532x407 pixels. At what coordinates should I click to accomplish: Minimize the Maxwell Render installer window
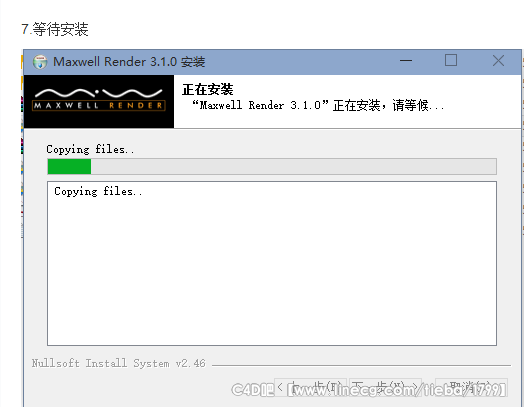(x=406, y=61)
